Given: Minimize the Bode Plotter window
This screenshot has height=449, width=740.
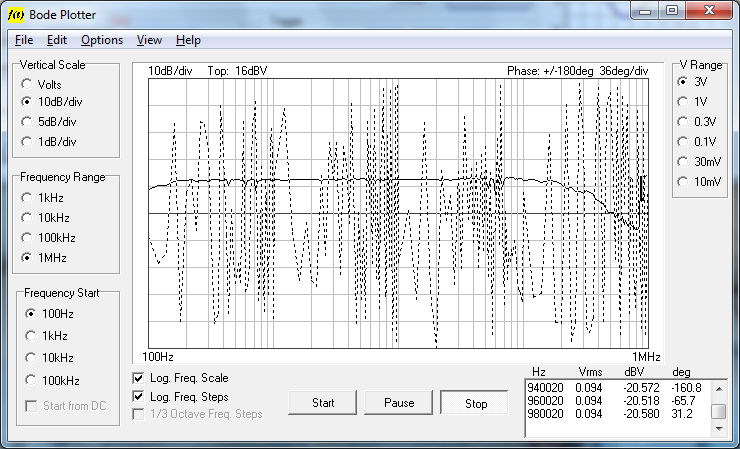Looking at the screenshot, I should 645,10.
